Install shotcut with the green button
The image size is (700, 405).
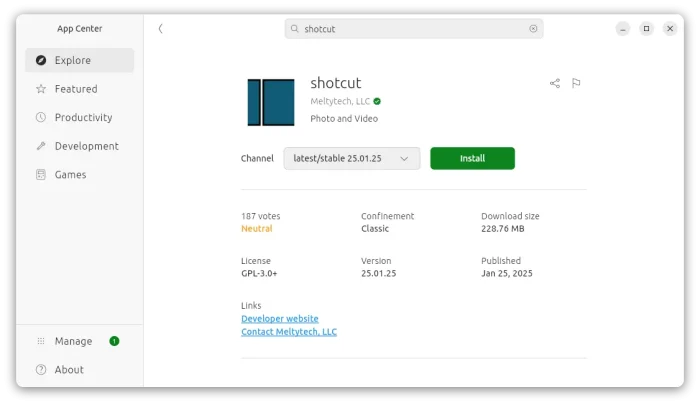coord(472,159)
